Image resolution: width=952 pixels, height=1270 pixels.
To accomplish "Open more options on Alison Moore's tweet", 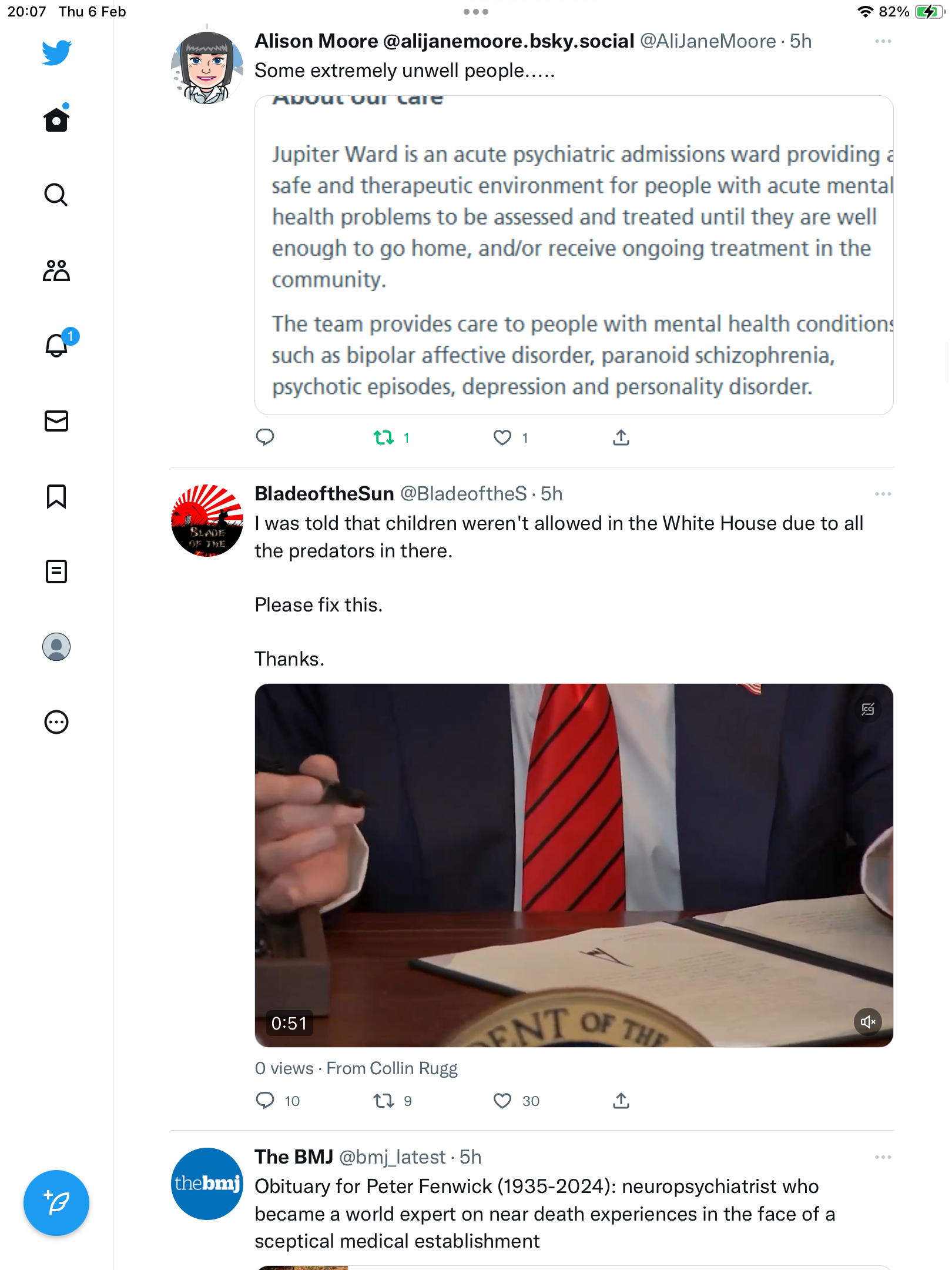I will click(883, 41).
